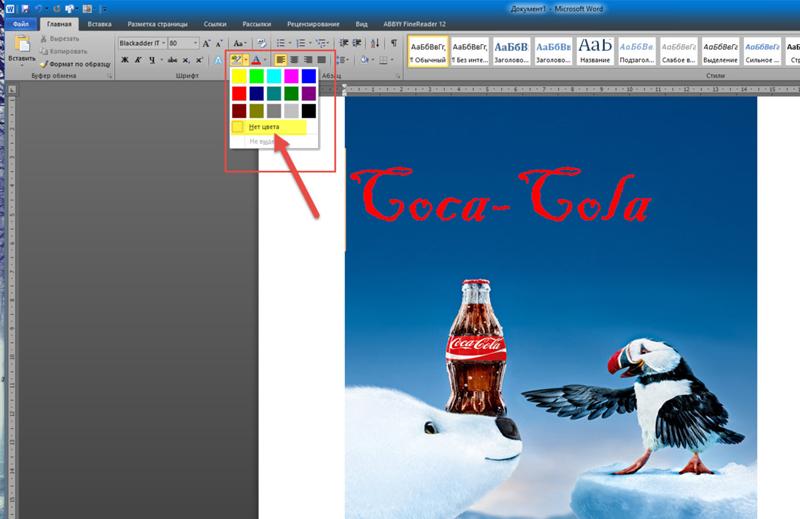This screenshot has height=519, width=800.
Task: Open the Blackadder ITC font name dropdown
Action: [x=163, y=43]
